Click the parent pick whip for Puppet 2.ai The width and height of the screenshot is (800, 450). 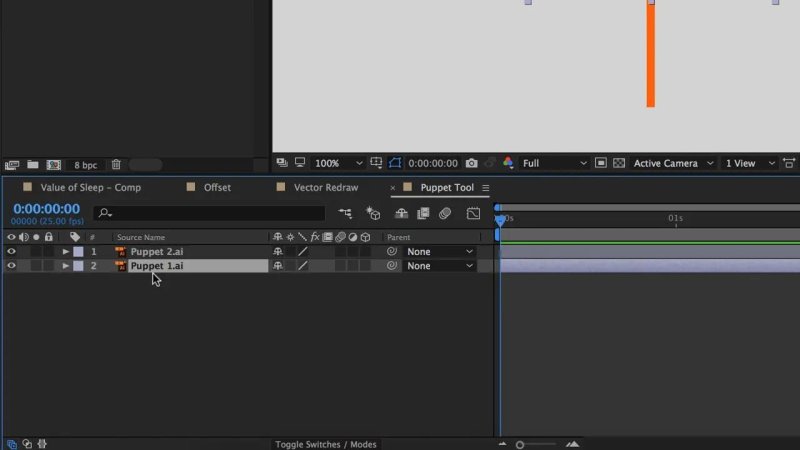coord(391,251)
